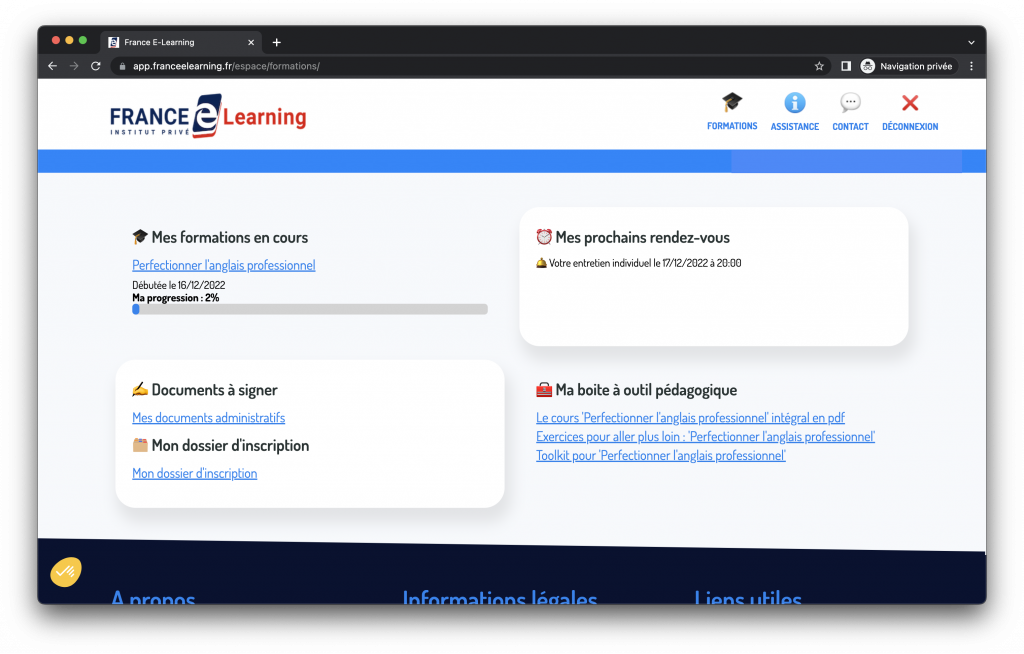Screen dimensions: 1024x654
Task: Click the 'Documents à signer' heading
Action: pyautogui.click(x=214, y=390)
